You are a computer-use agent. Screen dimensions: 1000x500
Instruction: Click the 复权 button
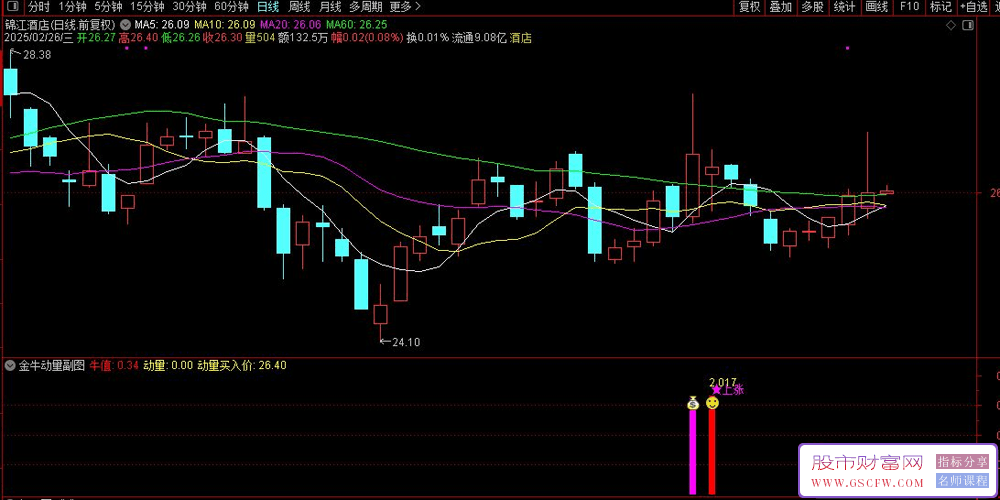pyautogui.click(x=749, y=7)
